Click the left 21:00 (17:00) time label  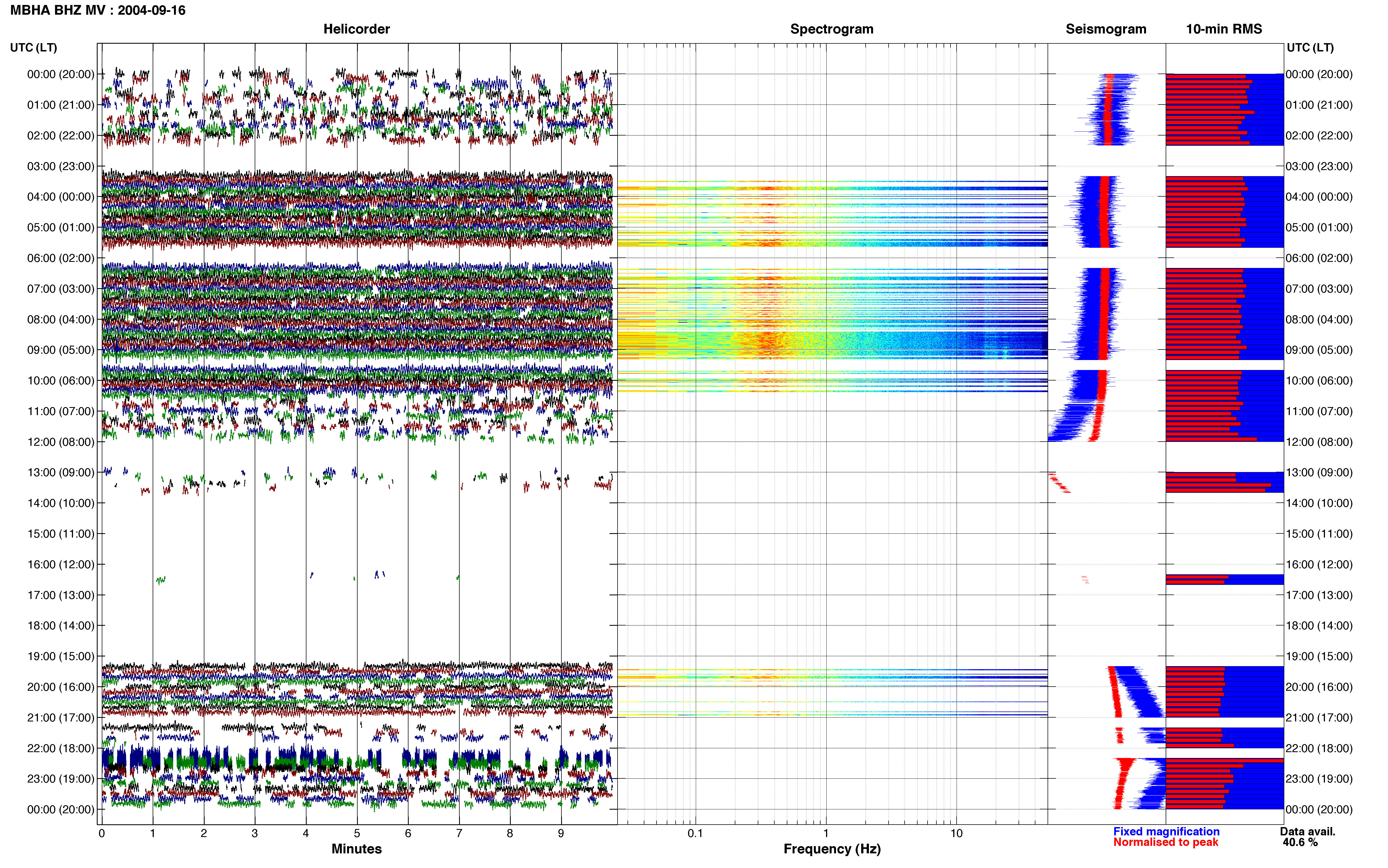pos(61,718)
